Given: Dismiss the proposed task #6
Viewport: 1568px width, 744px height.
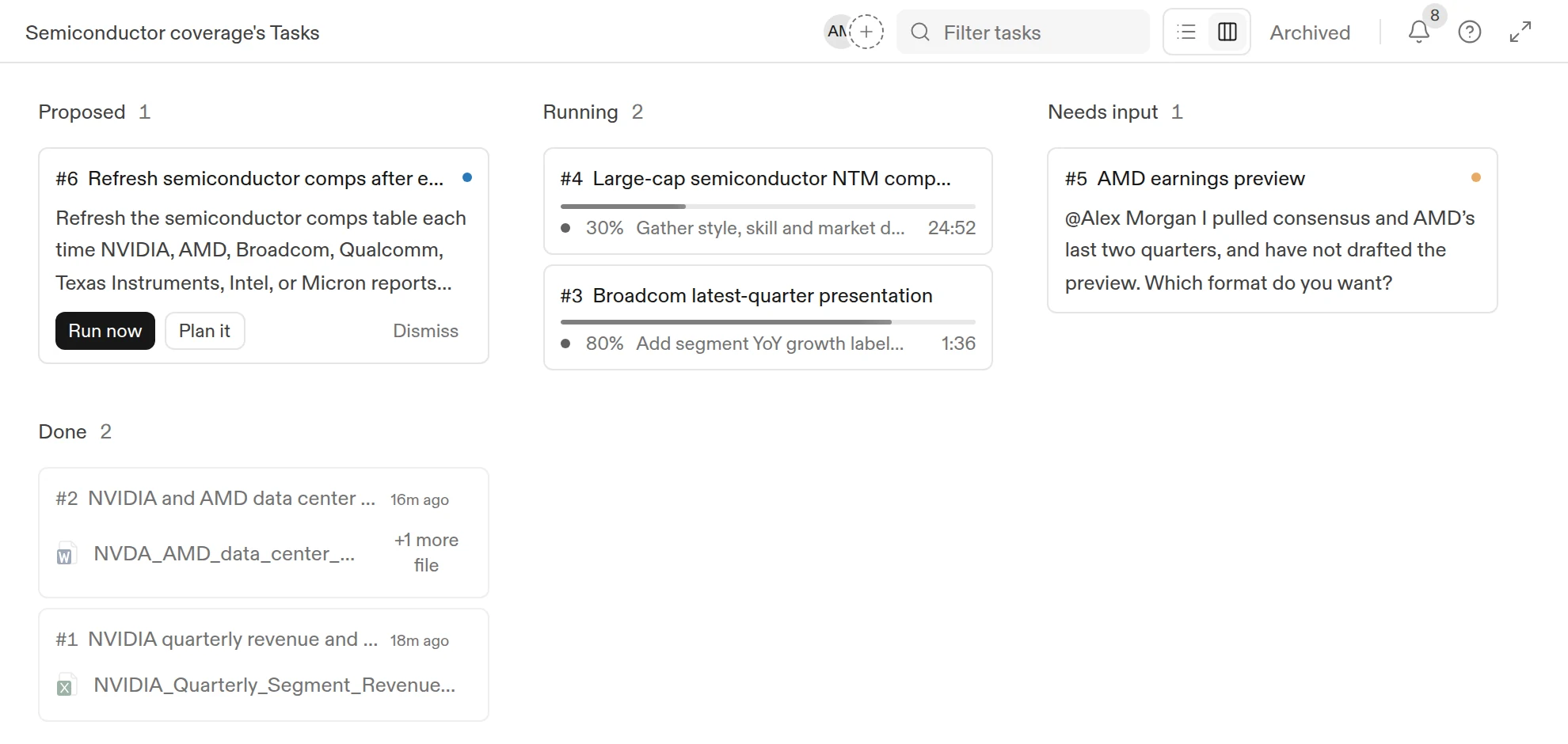Looking at the screenshot, I should [x=425, y=331].
